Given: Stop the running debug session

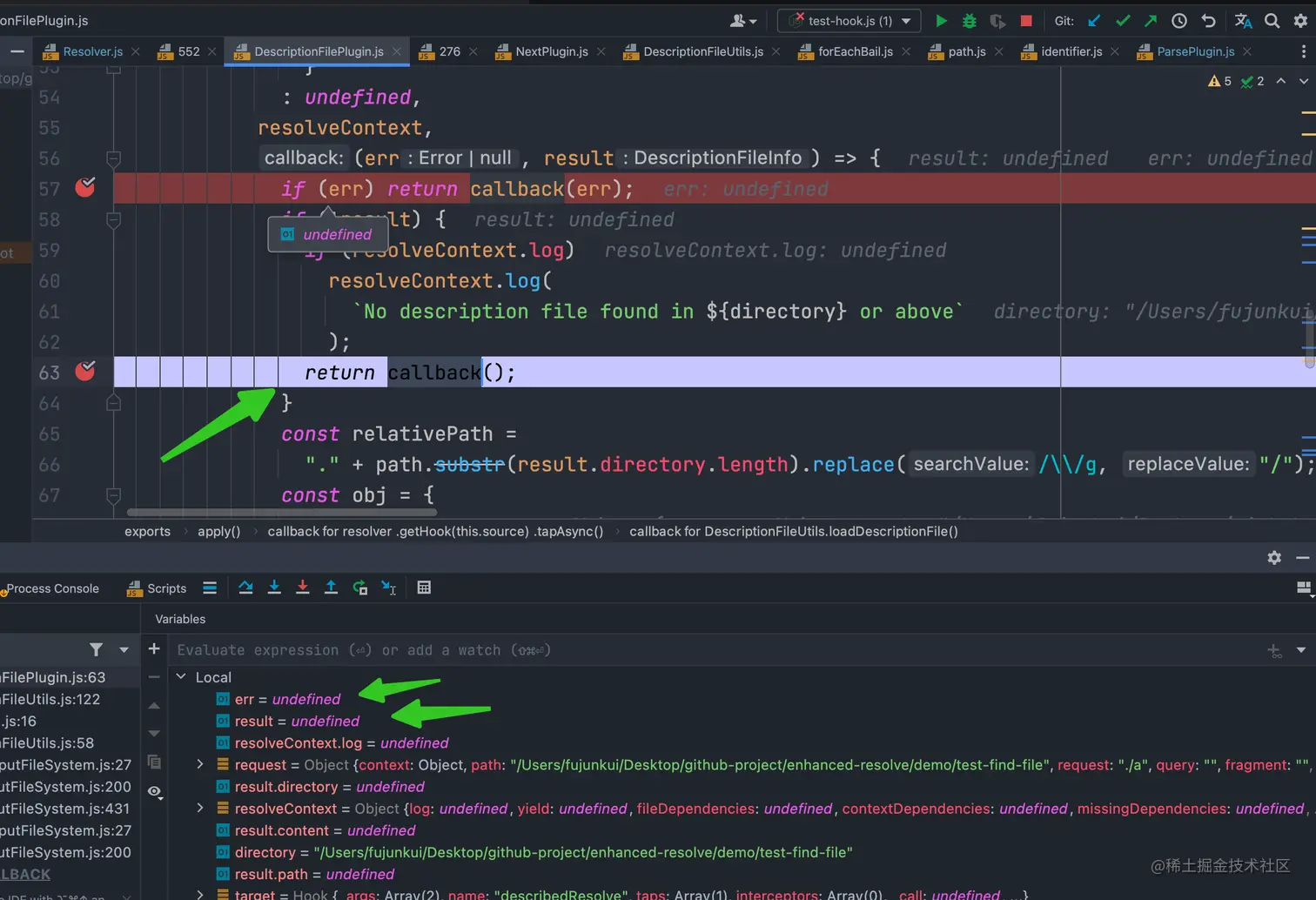Looking at the screenshot, I should (1026, 21).
